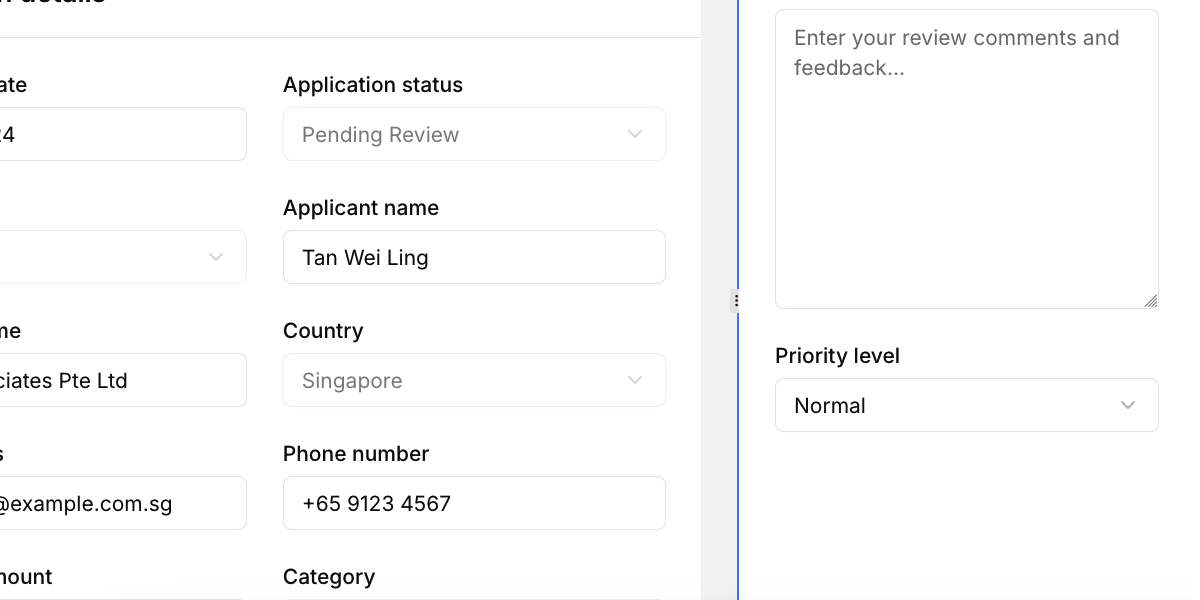Click the Category label
The image size is (1200, 600).
(329, 577)
